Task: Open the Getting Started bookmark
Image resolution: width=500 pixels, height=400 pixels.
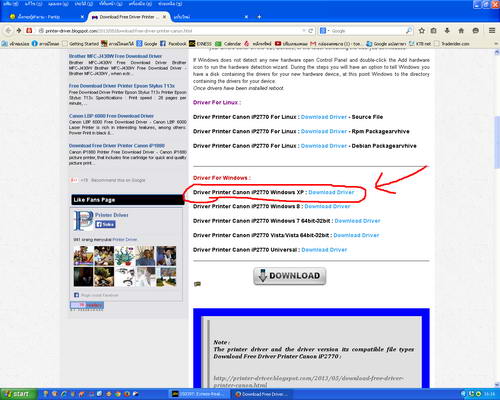Action: click(81, 44)
